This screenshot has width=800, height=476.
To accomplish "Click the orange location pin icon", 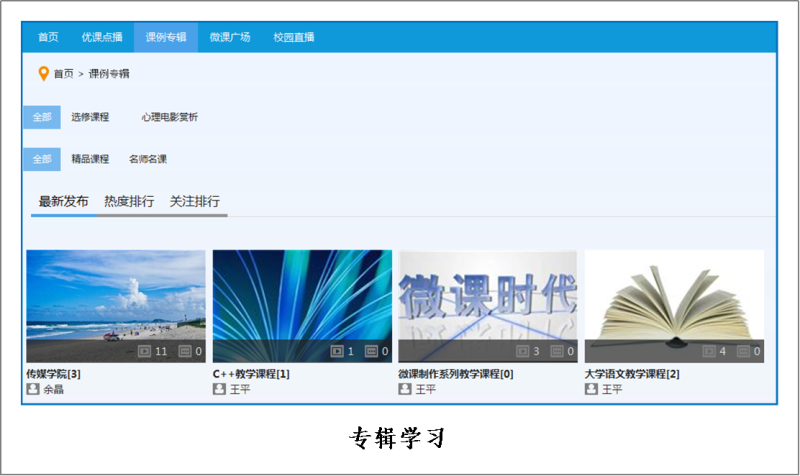I will [x=44, y=73].
